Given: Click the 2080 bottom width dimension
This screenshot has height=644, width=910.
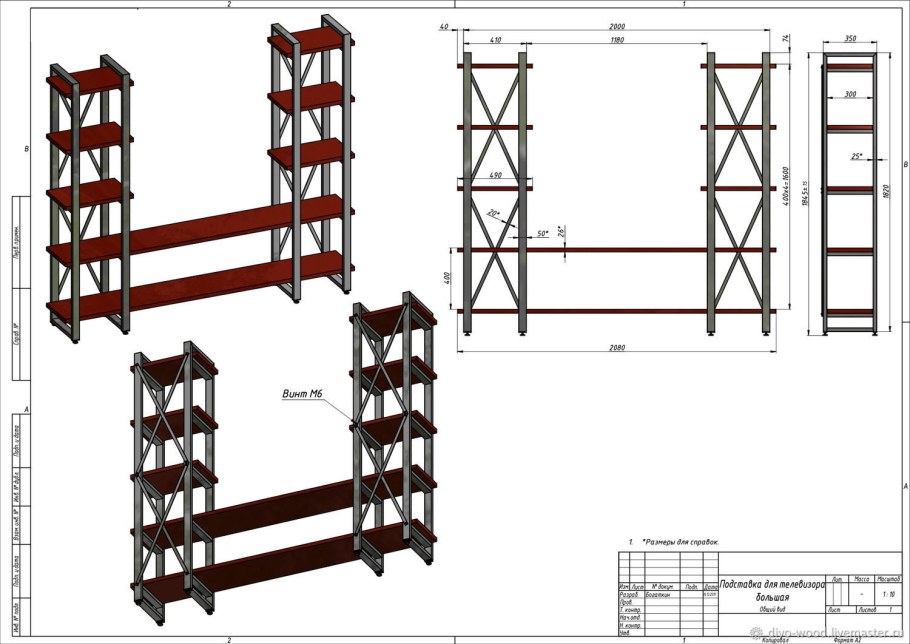Looking at the screenshot, I should [x=615, y=347].
